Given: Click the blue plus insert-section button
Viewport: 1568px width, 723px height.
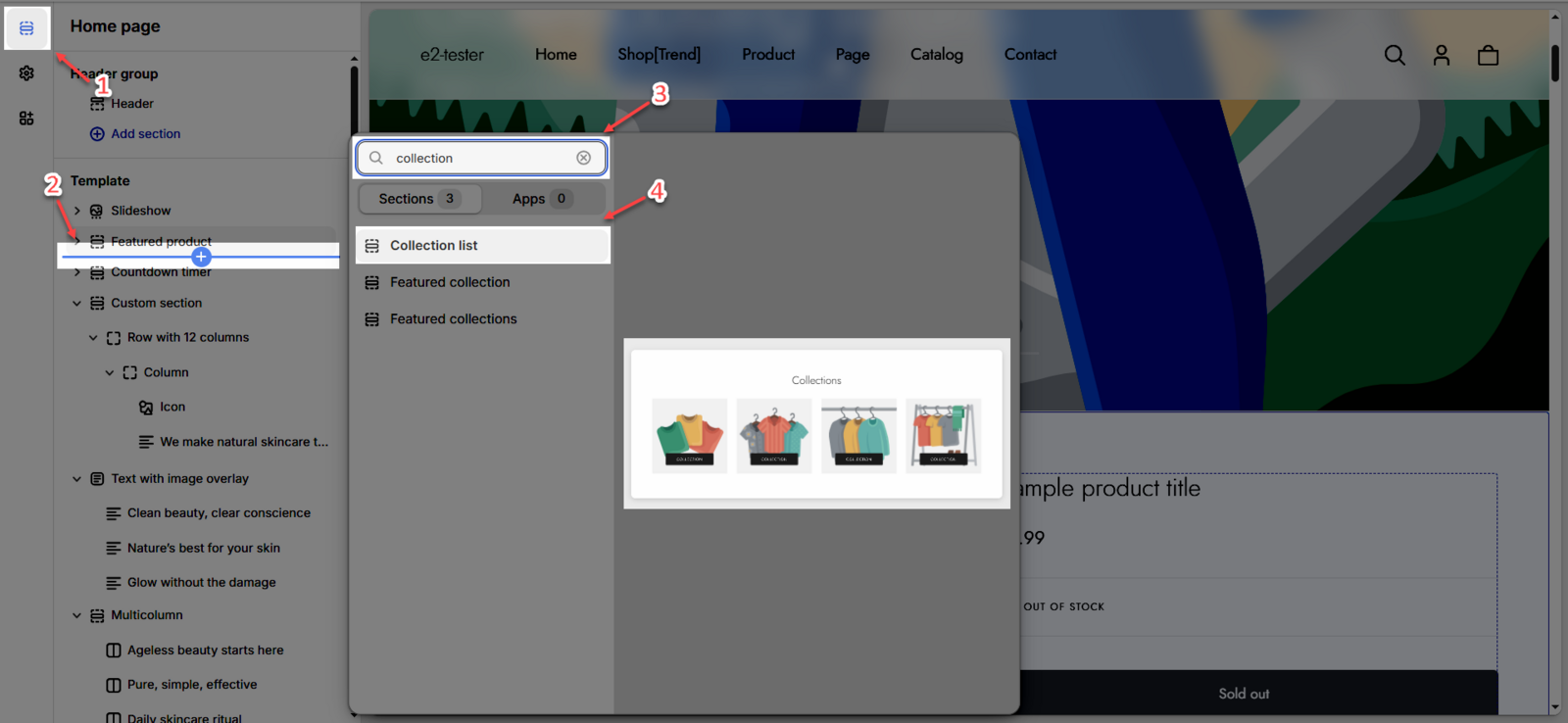Looking at the screenshot, I should (x=201, y=257).
